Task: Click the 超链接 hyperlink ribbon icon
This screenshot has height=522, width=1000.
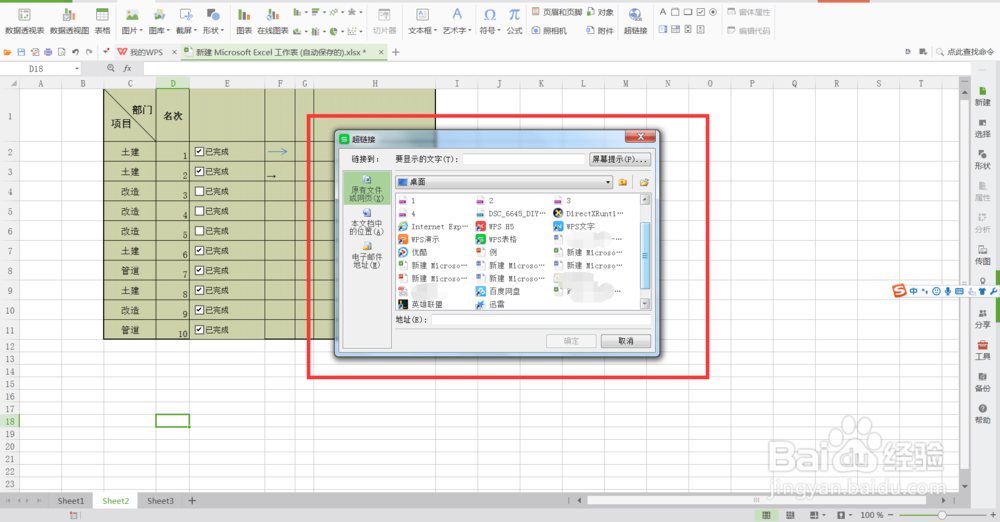Action: tap(635, 21)
